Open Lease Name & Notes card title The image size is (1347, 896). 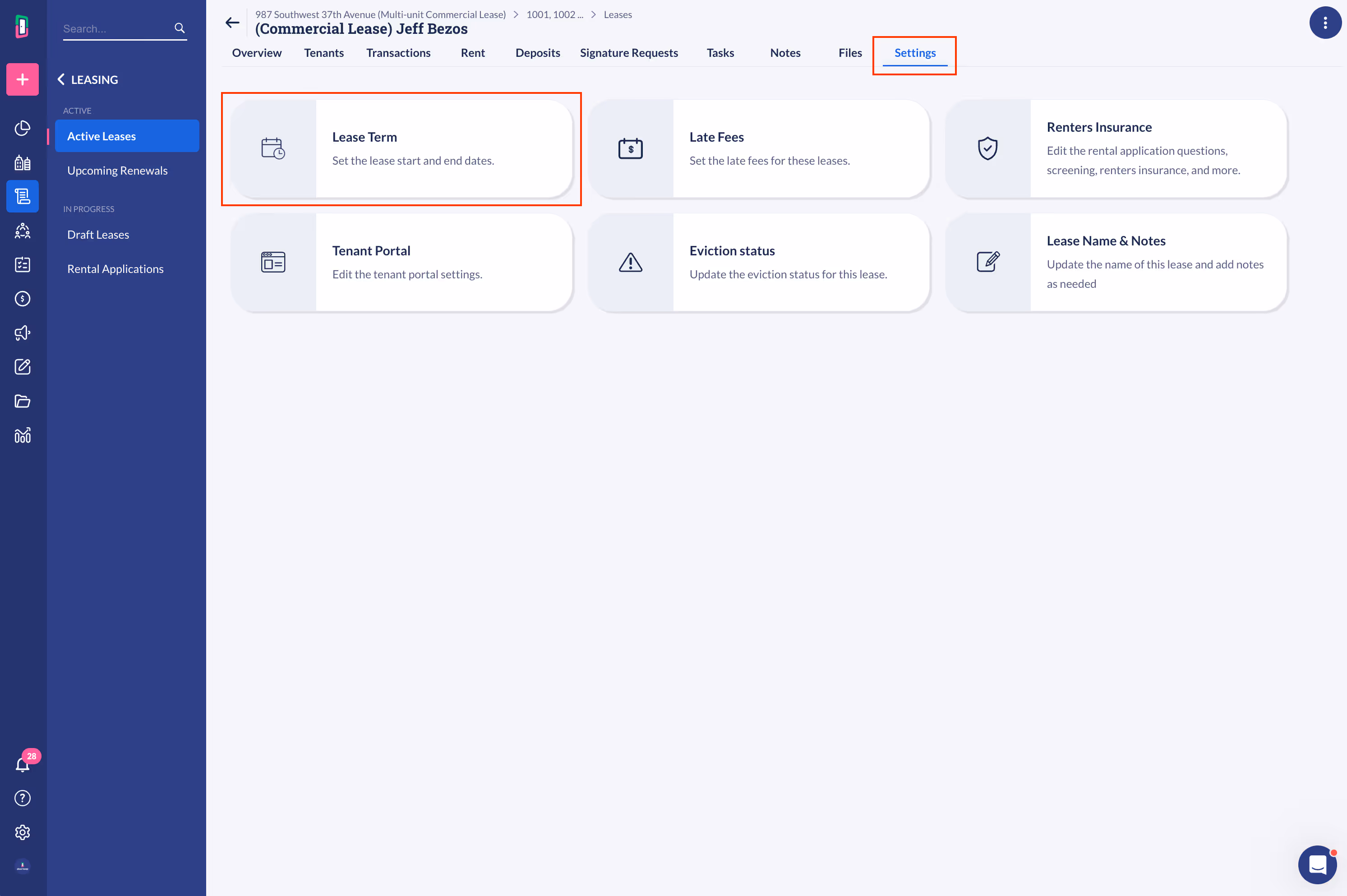tap(1106, 240)
